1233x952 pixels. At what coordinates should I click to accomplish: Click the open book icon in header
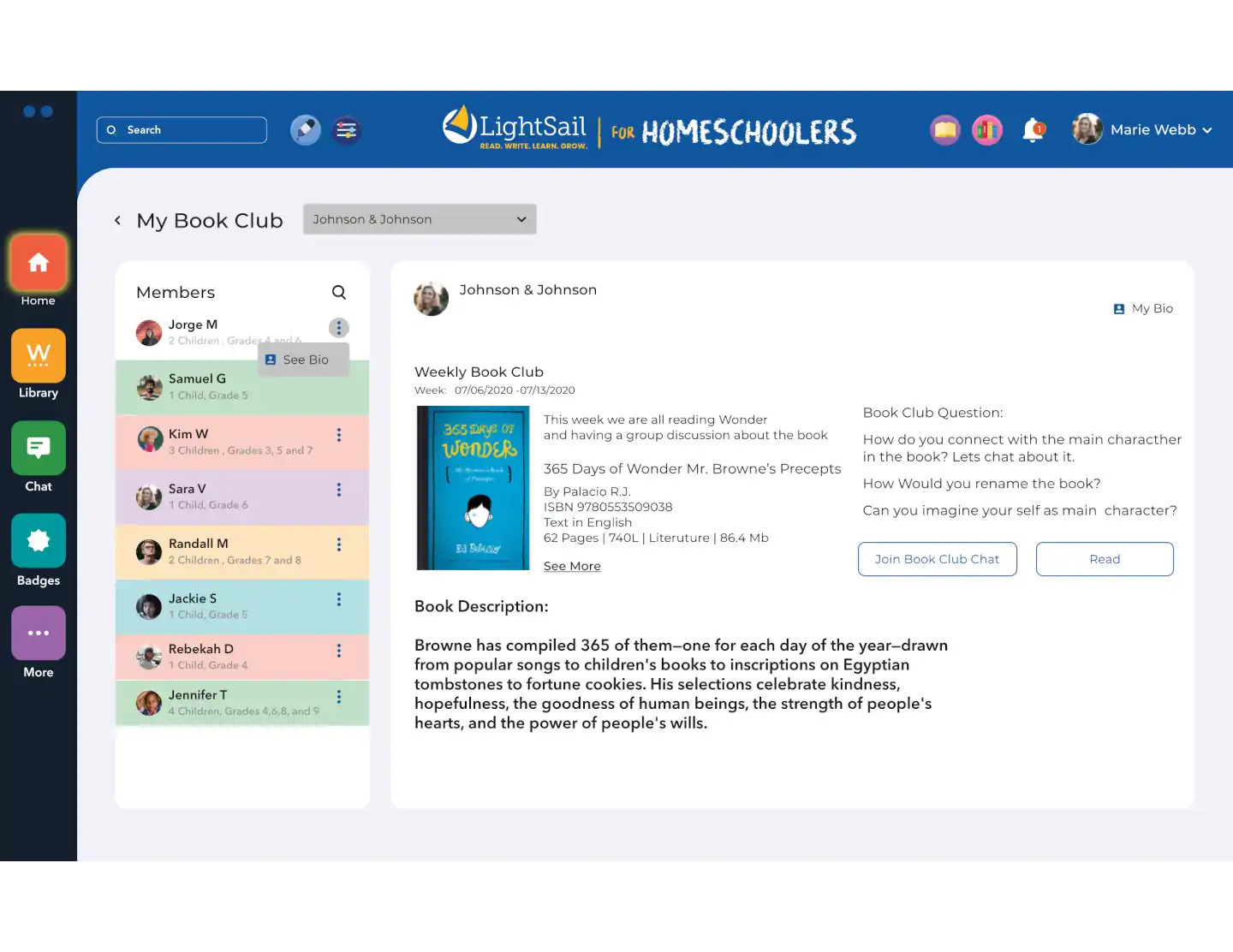(945, 130)
